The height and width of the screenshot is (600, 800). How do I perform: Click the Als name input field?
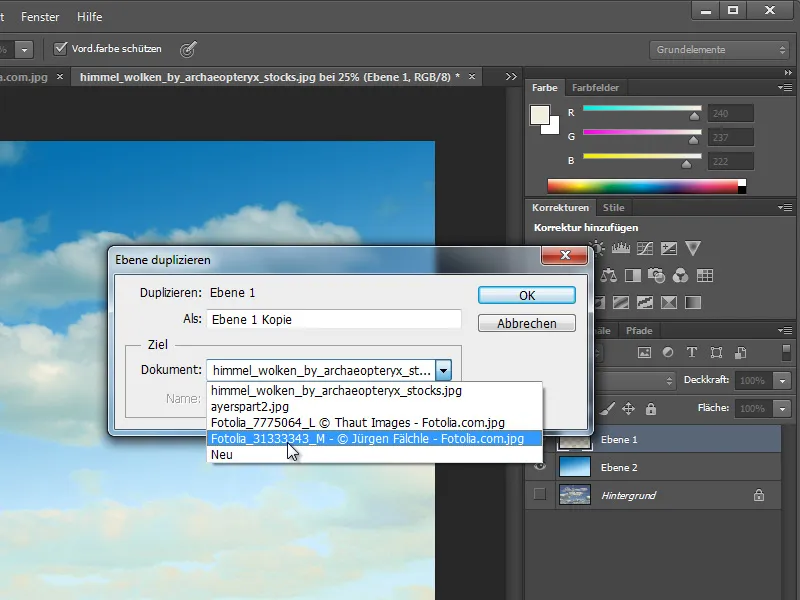(x=334, y=319)
